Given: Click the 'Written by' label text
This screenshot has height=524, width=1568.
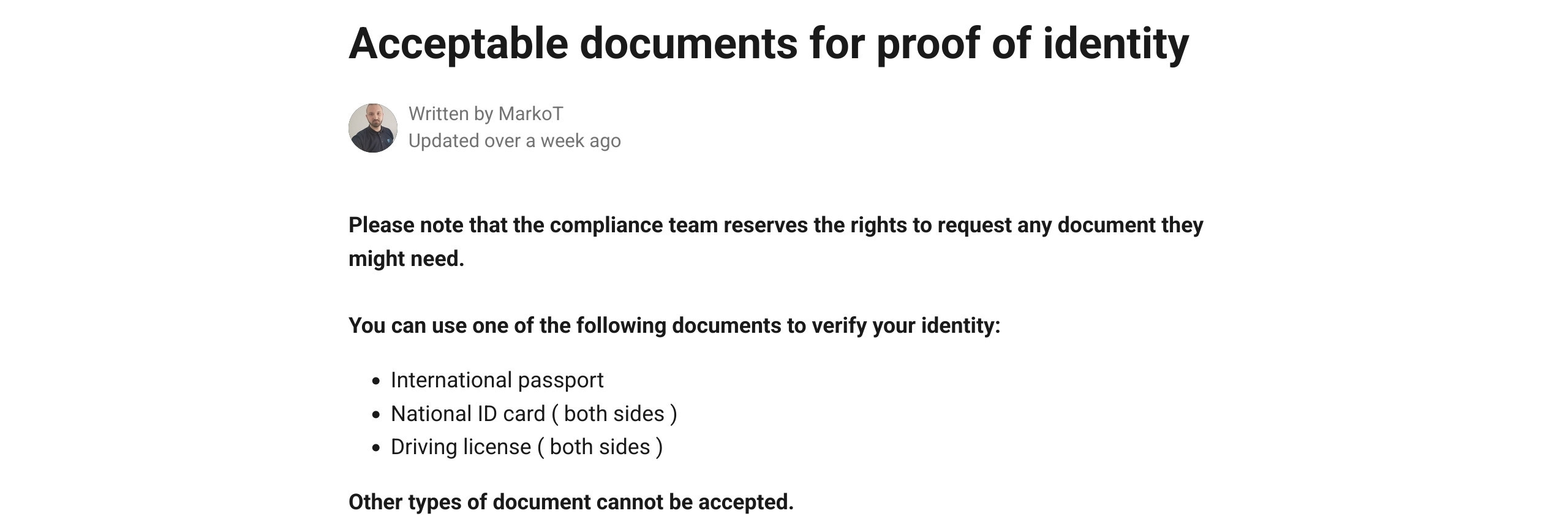Looking at the screenshot, I should 451,114.
